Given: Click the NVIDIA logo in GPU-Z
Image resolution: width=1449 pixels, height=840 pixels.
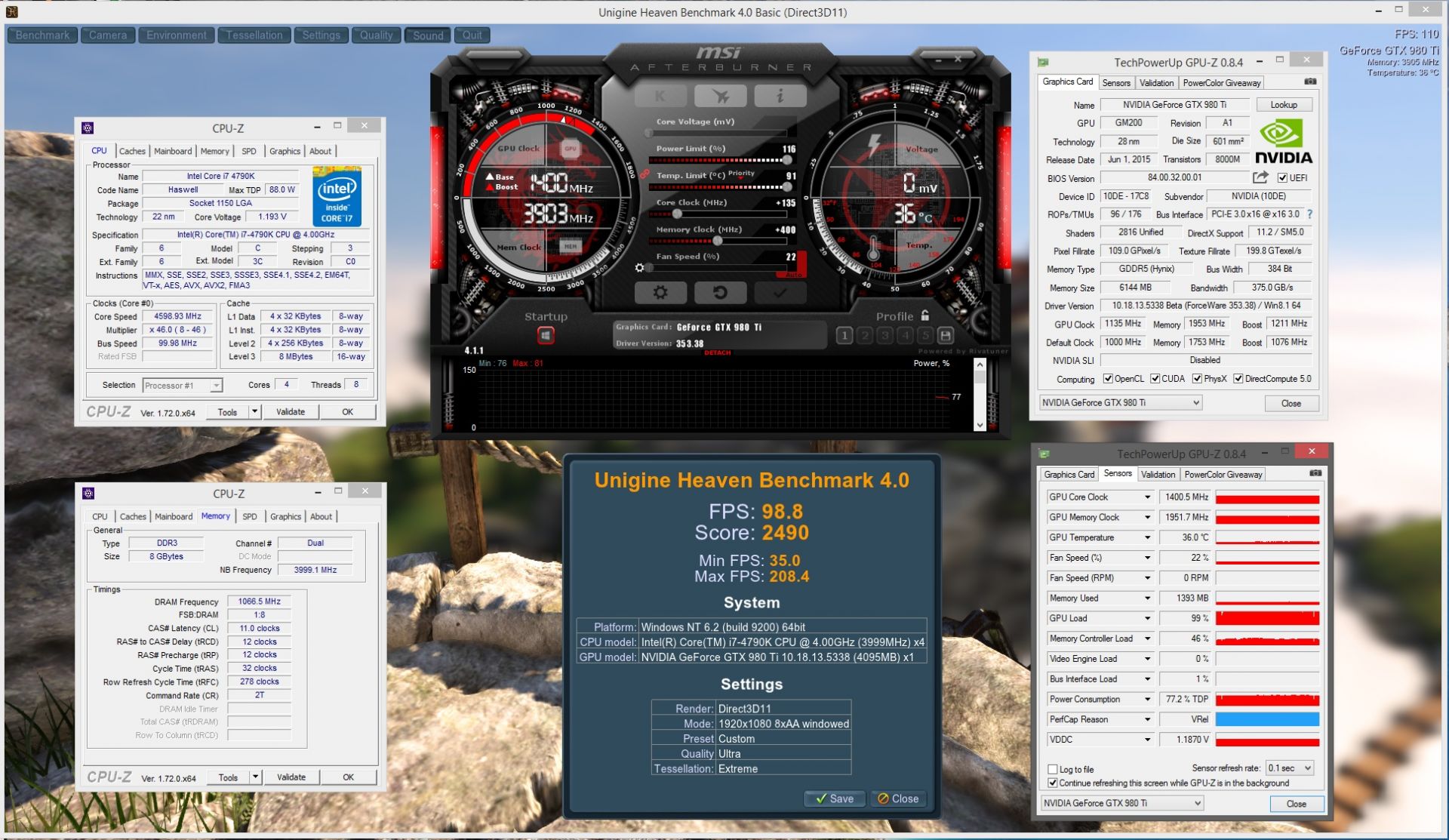Looking at the screenshot, I should (1283, 143).
